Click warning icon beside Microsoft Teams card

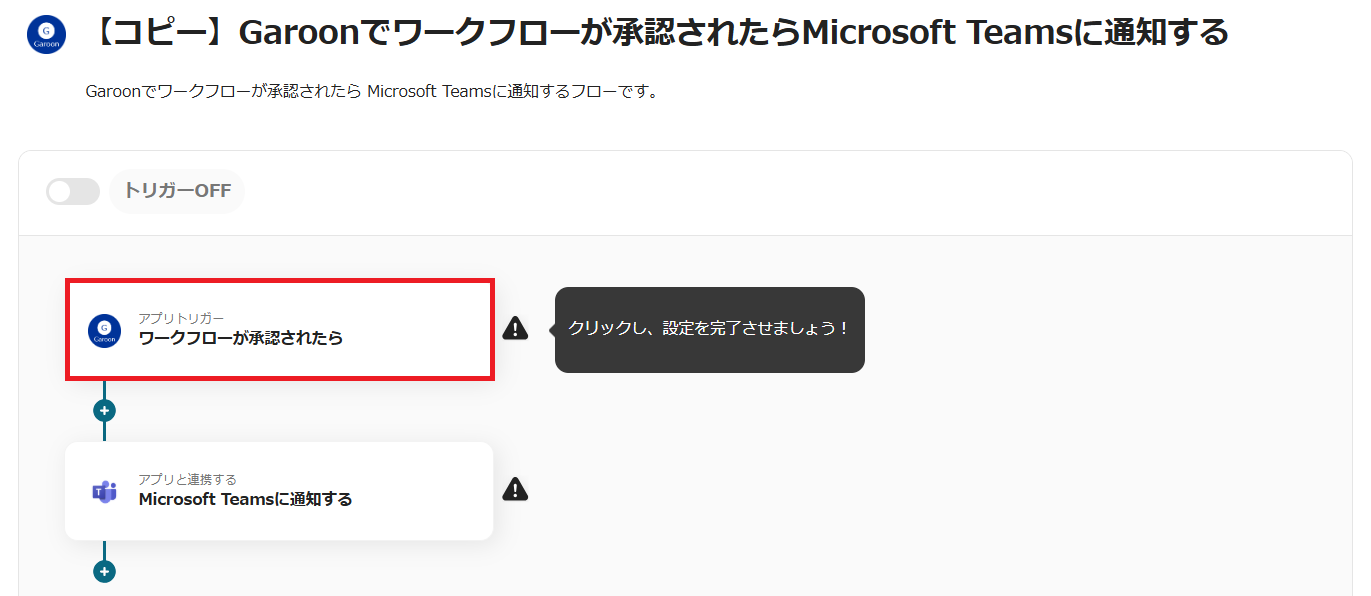(x=515, y=489)
